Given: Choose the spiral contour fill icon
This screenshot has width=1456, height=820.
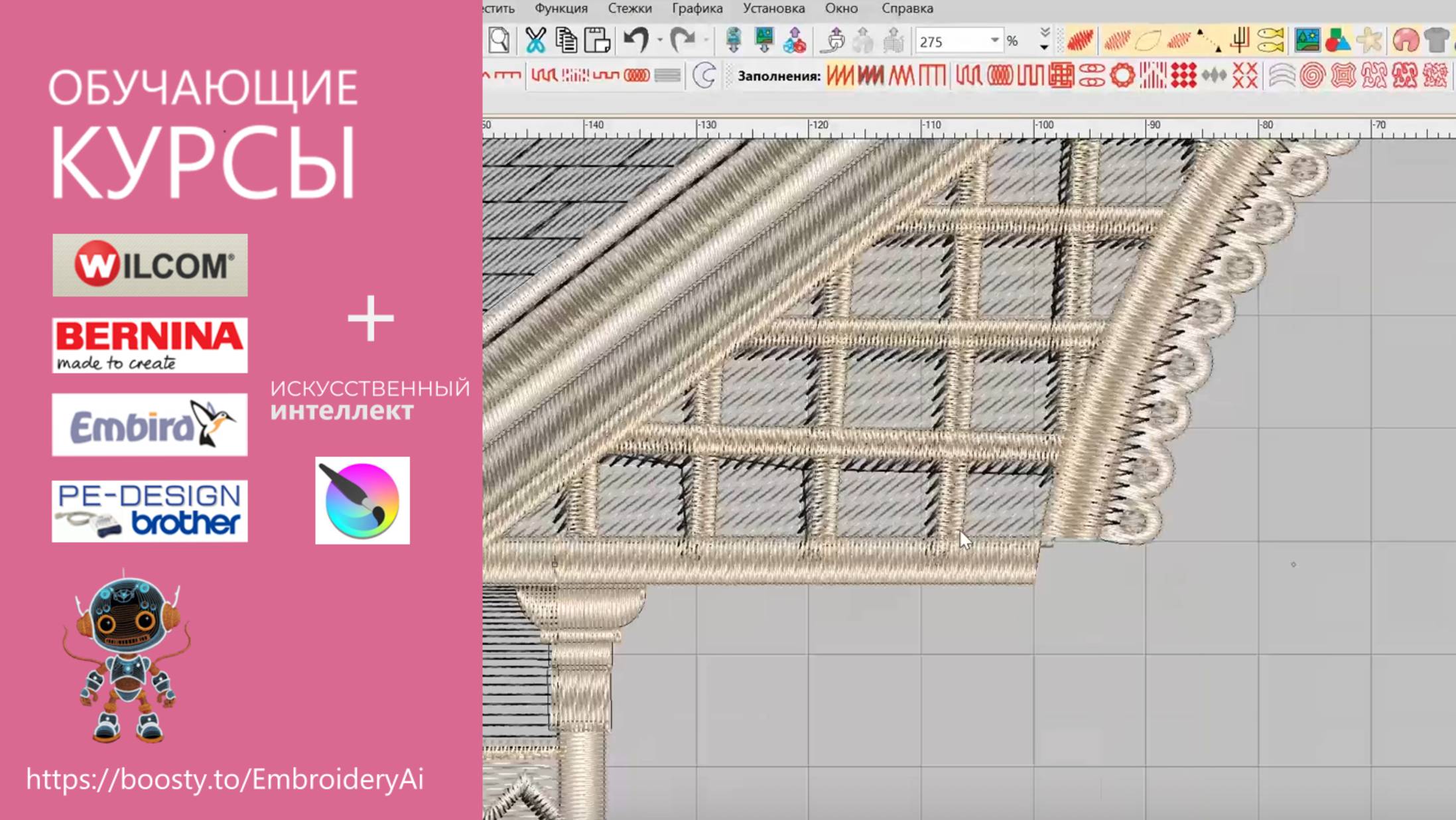Looking at the screenshot, I should point(1311,76).
